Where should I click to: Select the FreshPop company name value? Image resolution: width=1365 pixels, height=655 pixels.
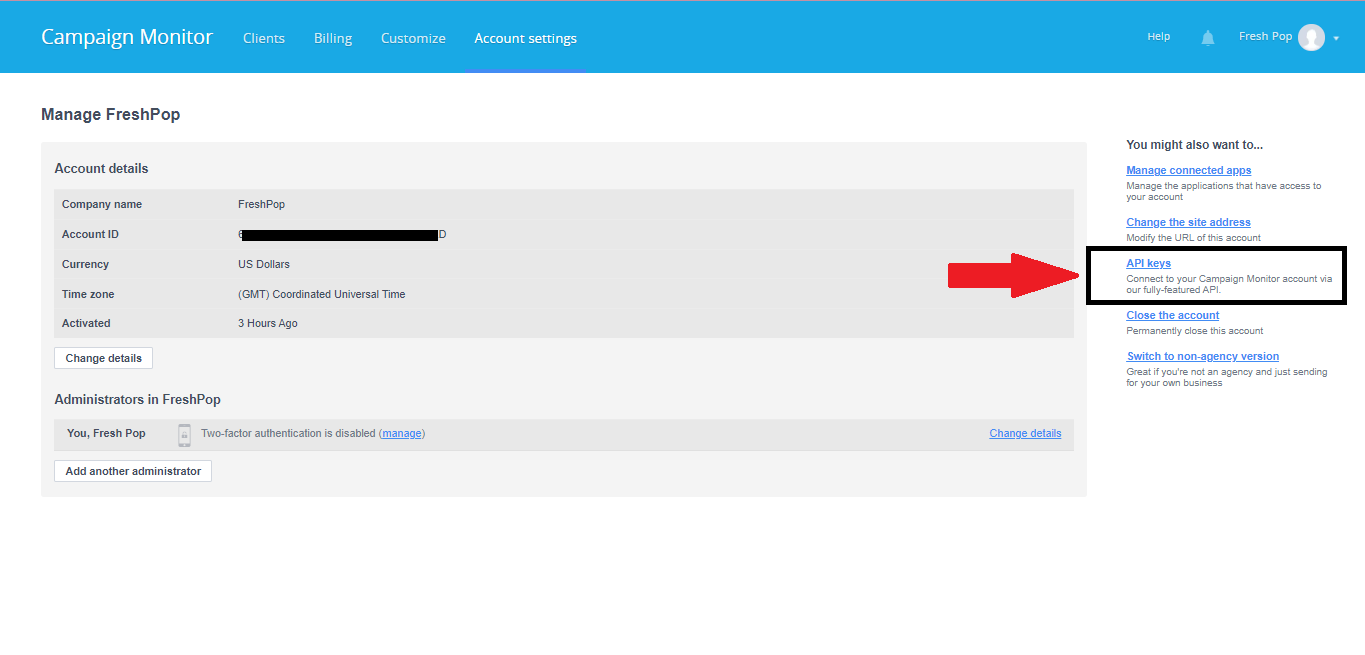point(261,204)
